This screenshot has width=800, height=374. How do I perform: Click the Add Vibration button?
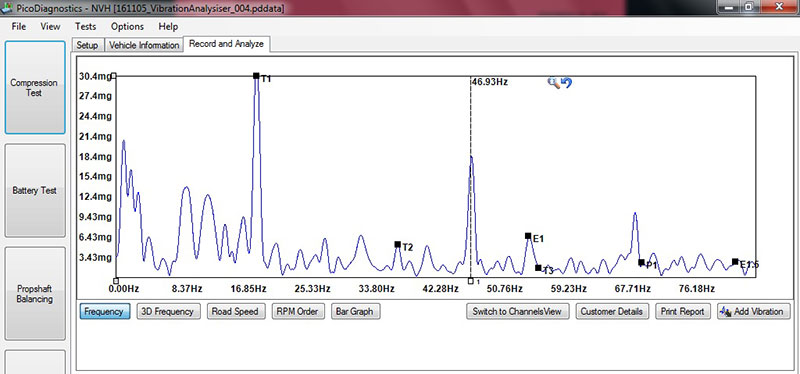click(754, 311)
